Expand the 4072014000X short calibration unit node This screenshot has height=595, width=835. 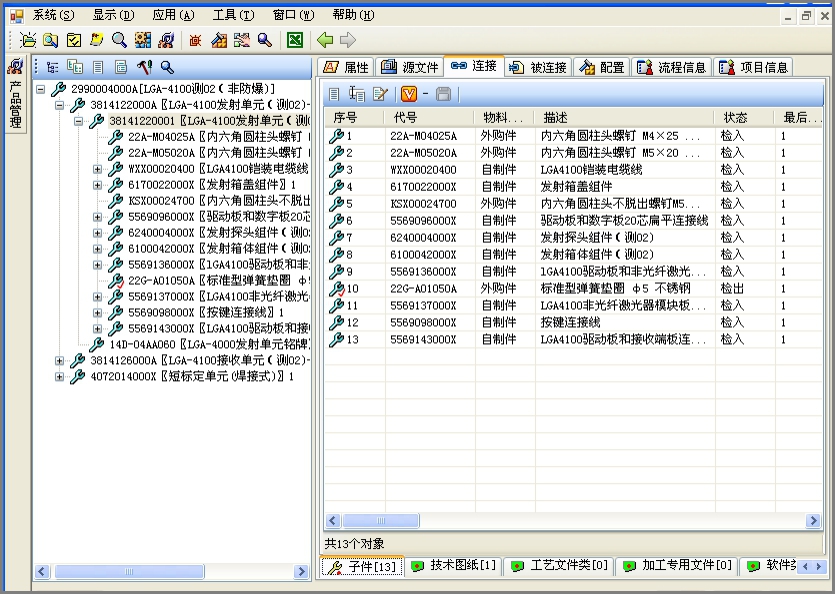[59, 377]
